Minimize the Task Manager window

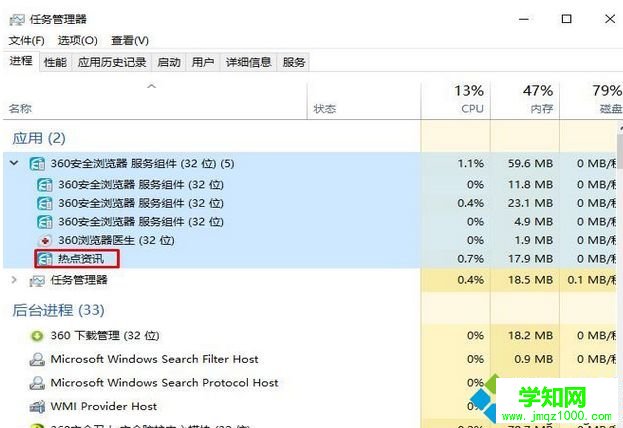524,19
